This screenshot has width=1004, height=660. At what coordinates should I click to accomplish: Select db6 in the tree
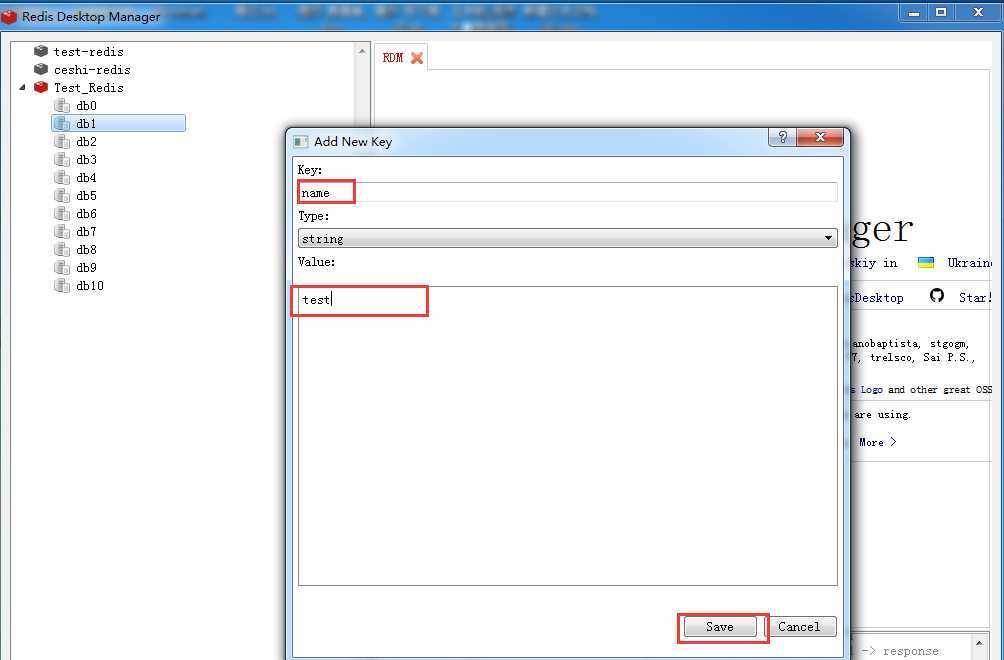(86, 213)
